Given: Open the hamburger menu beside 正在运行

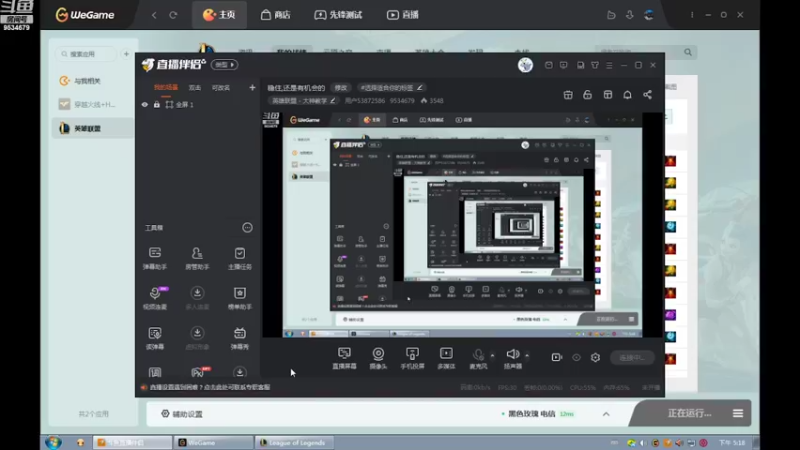Looking at the screenshot, I should [738, 413].
